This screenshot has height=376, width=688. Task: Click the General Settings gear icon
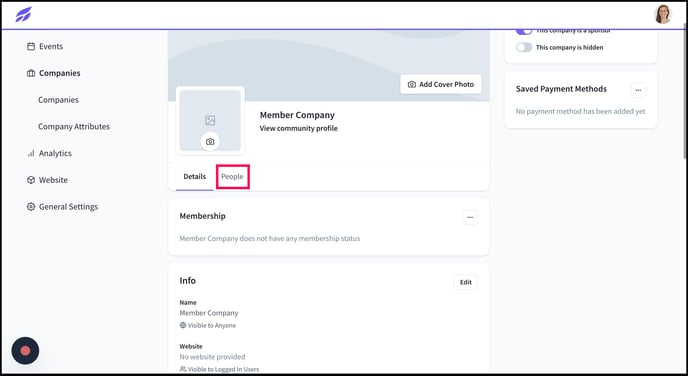point(31,207)
